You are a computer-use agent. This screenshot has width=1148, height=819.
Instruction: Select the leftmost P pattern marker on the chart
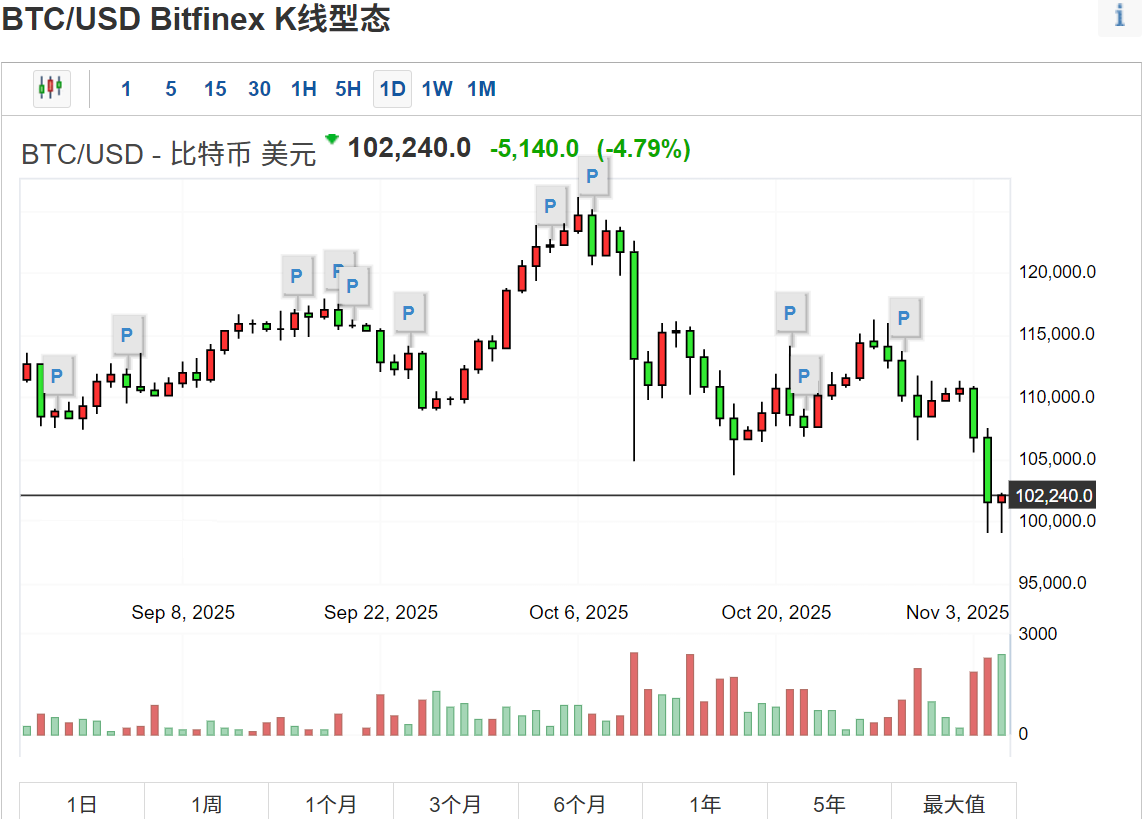[55, 374]
